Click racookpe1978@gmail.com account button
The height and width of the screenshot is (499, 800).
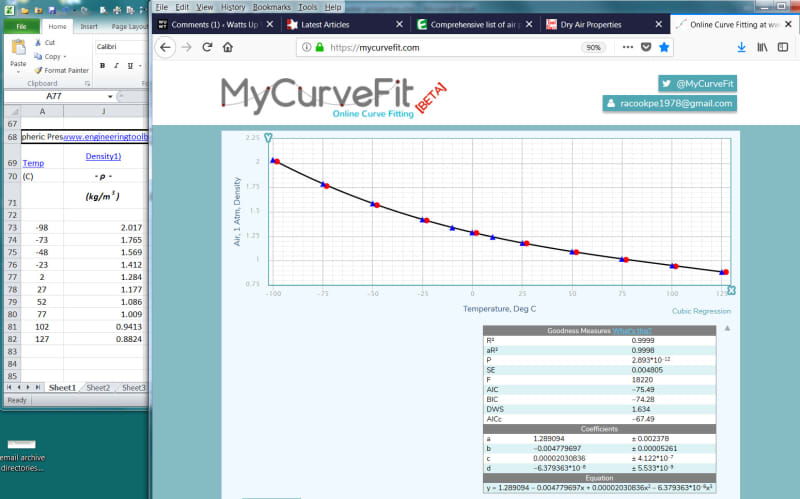click(669, 103)
